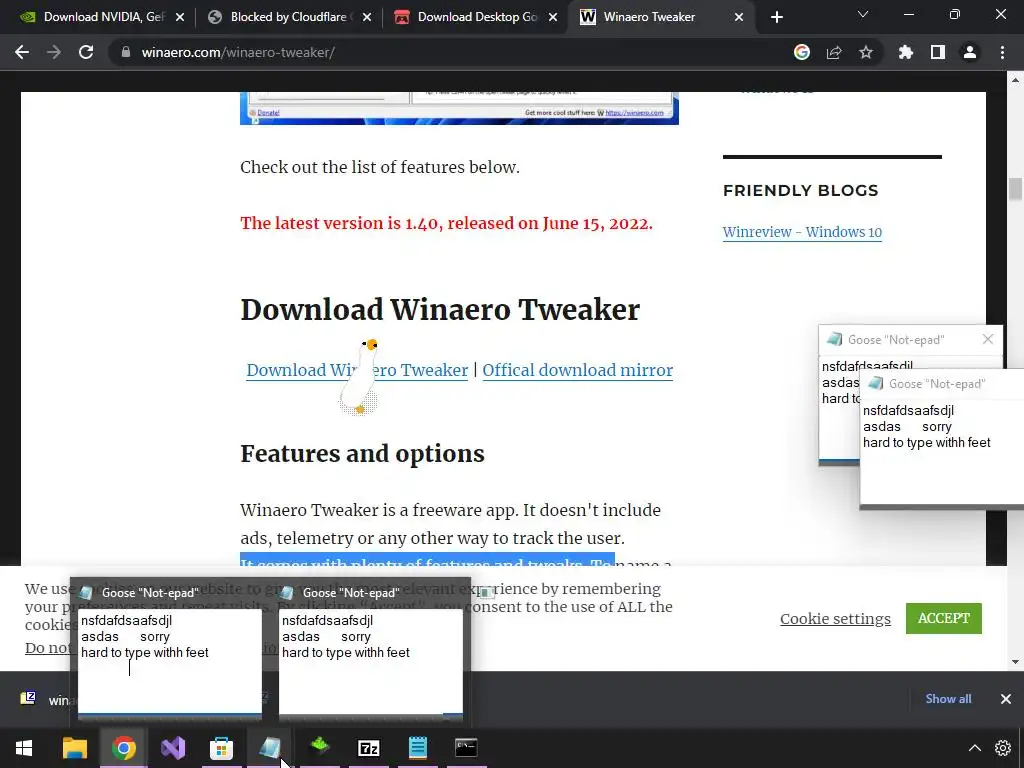This screenshot has width=1024, height=768.
Task: Open settings gear in system tray
Action: pos(1002,748)
